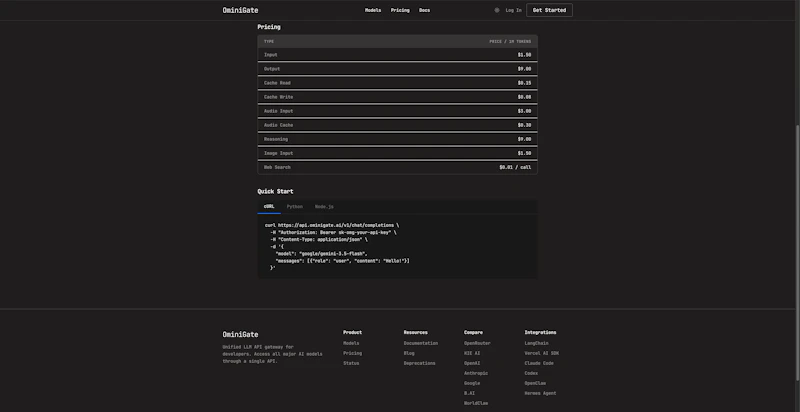Viewport: 800px width, 412px height.
Task: Switch to the Node.js code tab
Action: 324,207
